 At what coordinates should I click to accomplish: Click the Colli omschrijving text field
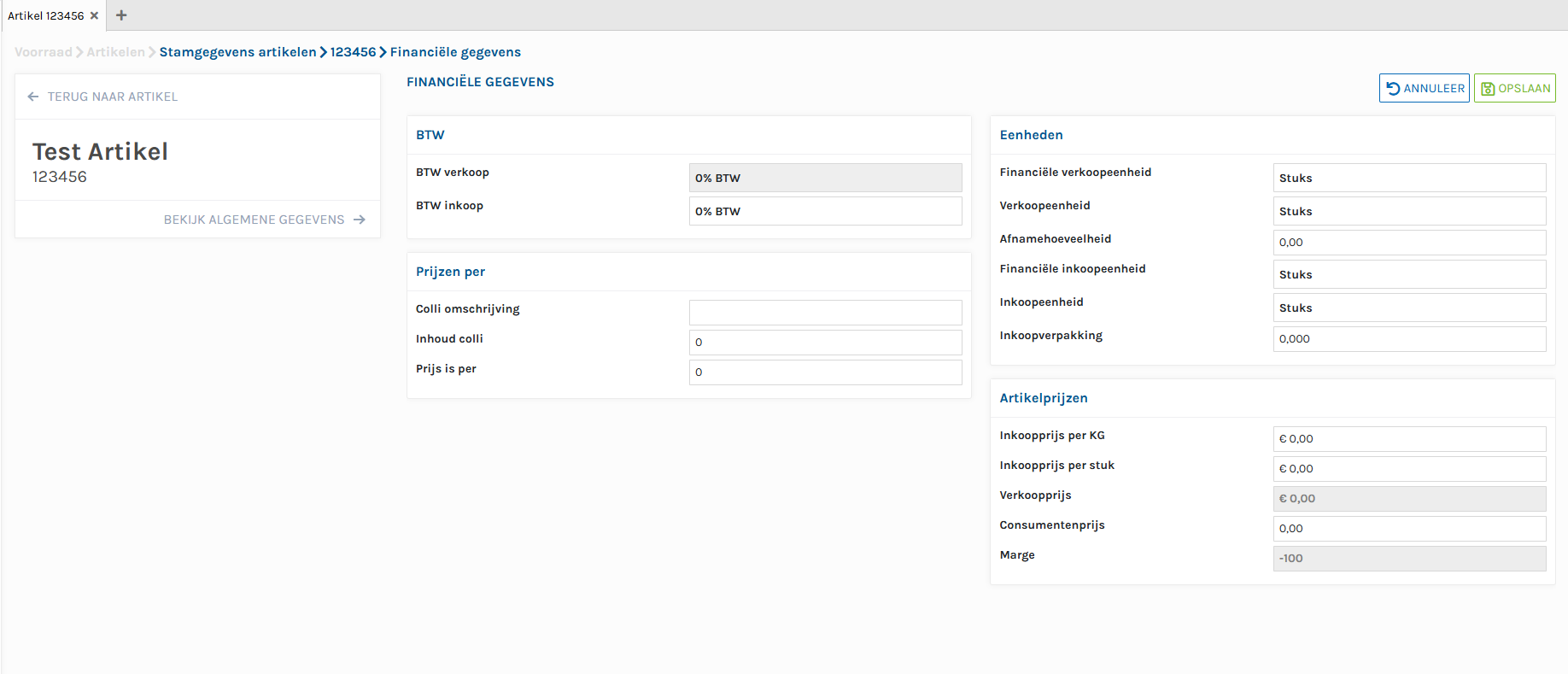(x=825, y=312)
